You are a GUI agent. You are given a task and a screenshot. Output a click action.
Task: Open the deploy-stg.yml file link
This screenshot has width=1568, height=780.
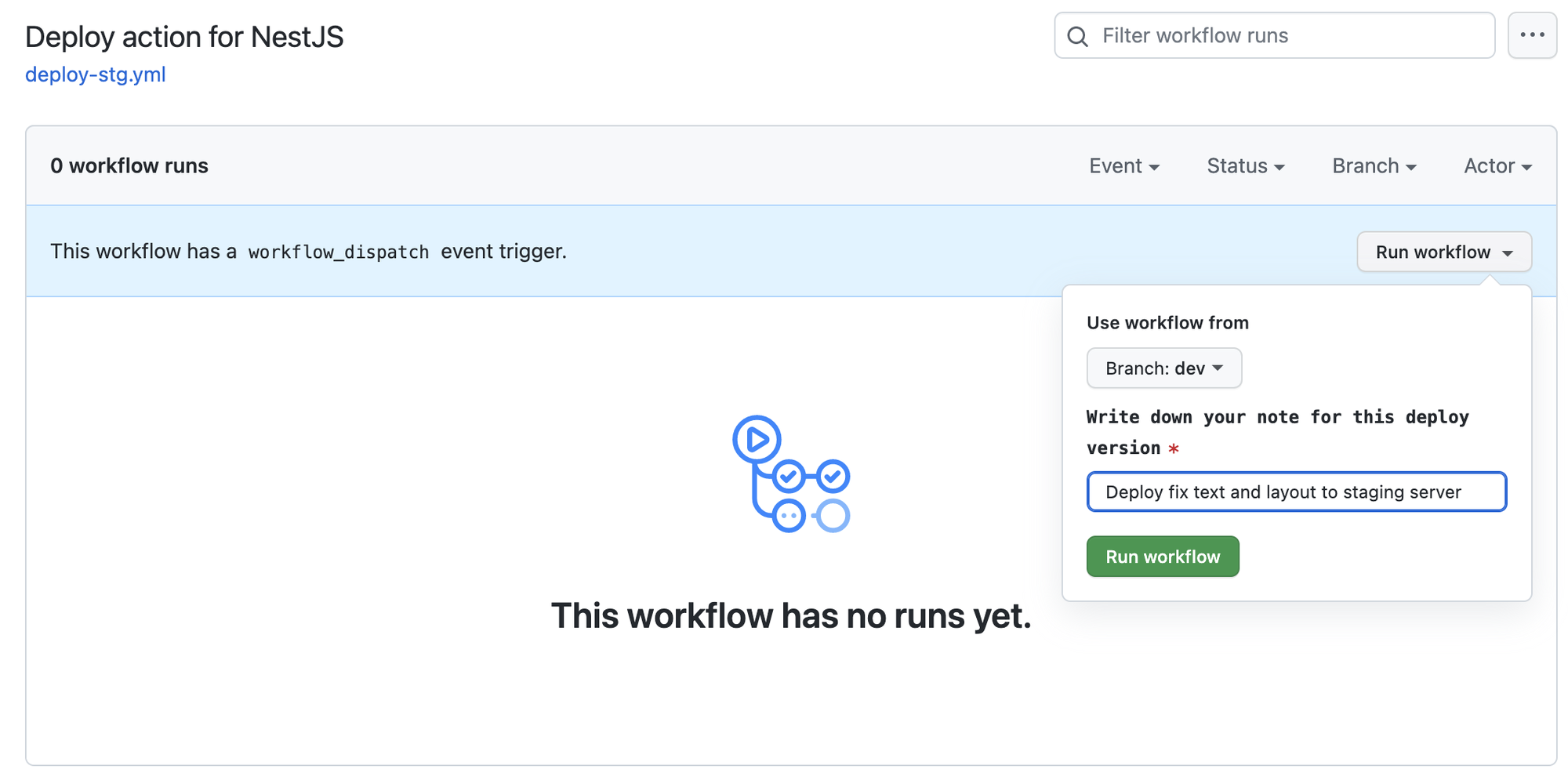tap(95, 74)
